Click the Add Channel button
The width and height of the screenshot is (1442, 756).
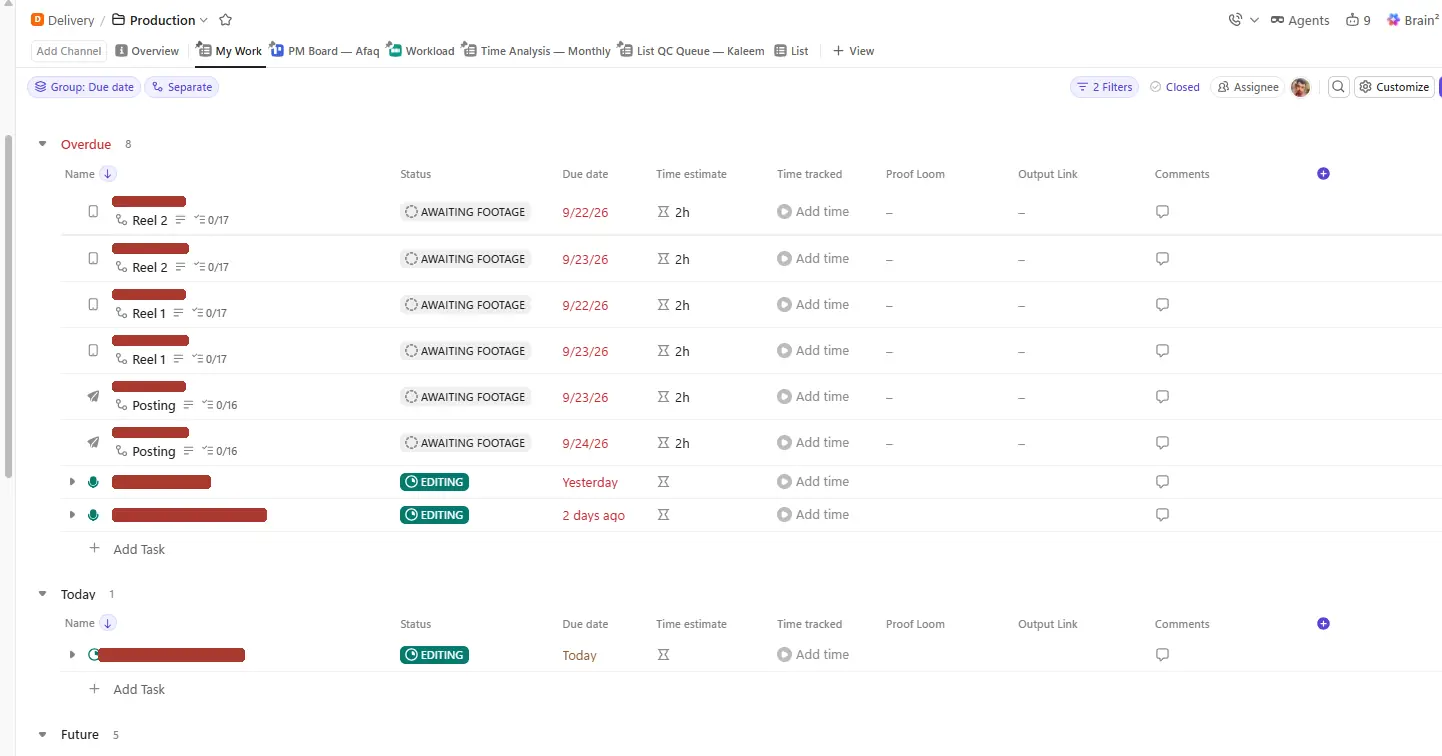pyautogui.click(x=69, y=51)
